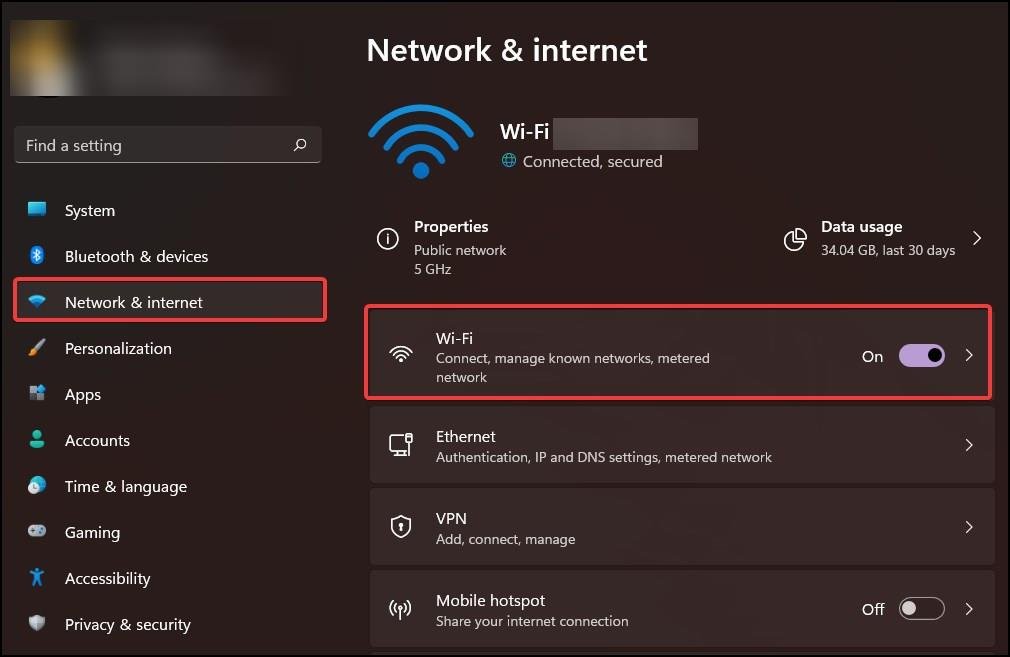Click the search magnifier icon
The height and width of the screenshot is (657, 1010).
pyautogui.click(x=300, y=145)
